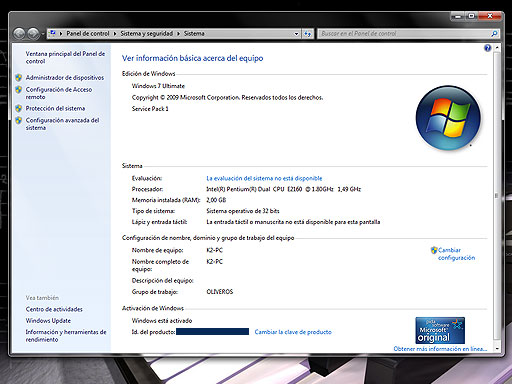The width and height of the screenshot is (512, 384).
Task: Open 'Configuración avanzada del sistema' link
Action: coord(62,124)
